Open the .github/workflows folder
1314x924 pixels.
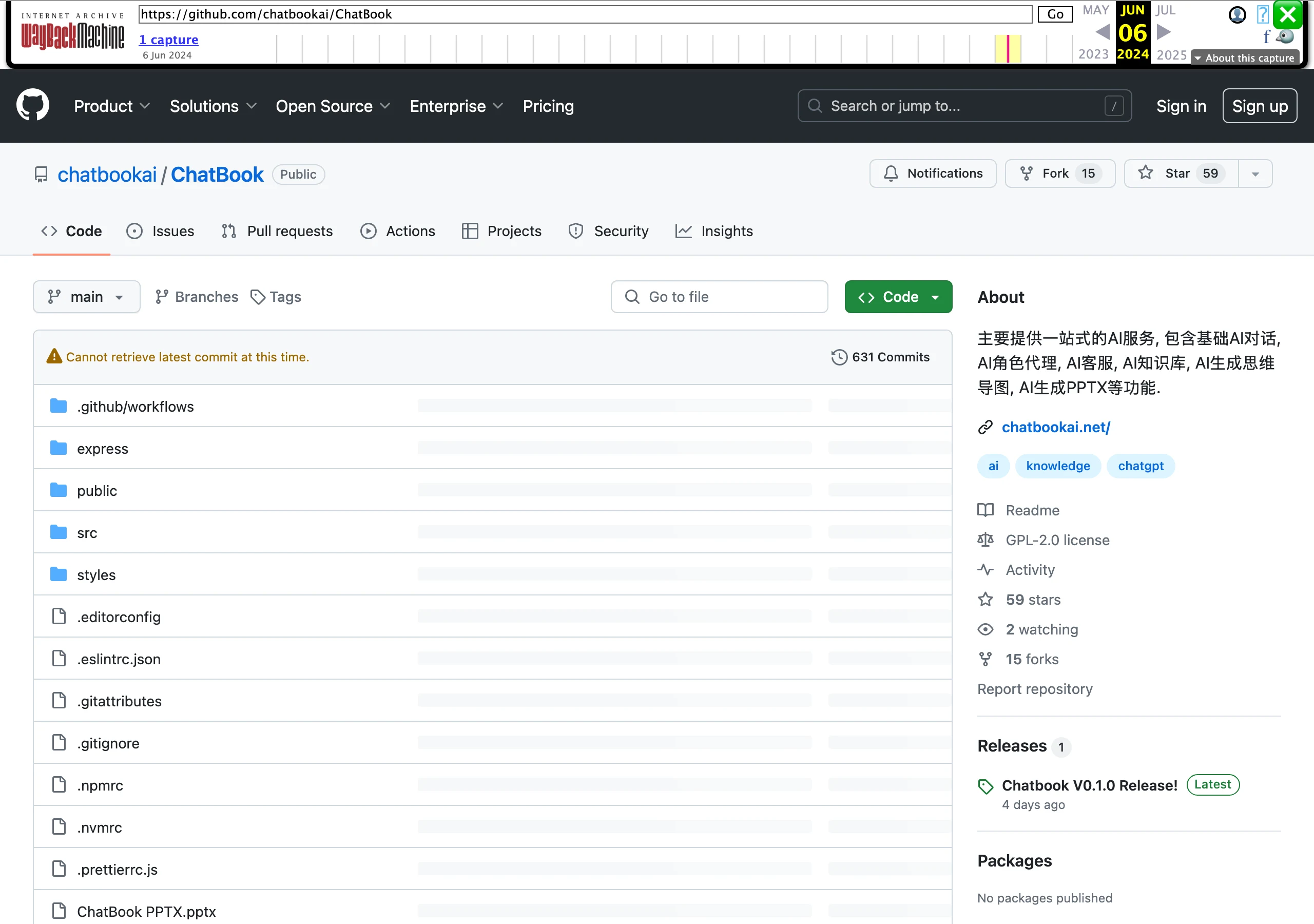click(x=136, y=407)
